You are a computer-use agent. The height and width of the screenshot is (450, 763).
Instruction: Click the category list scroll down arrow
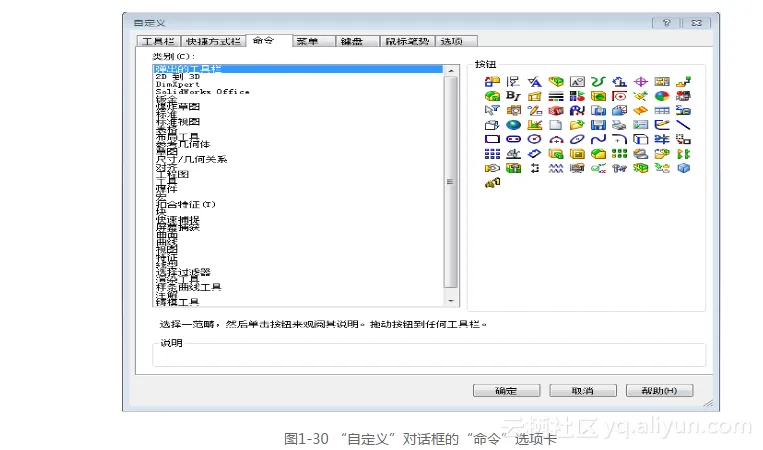pos(451,301)
